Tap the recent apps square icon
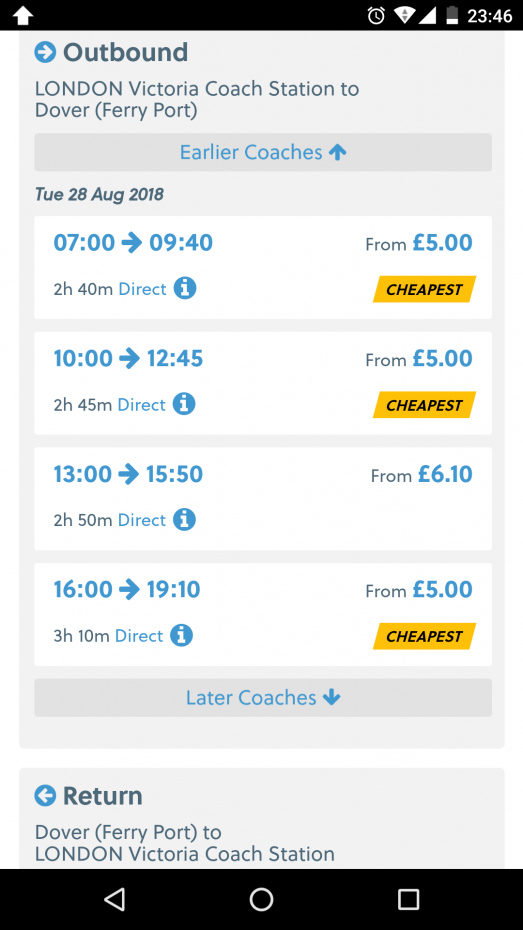Screen dimensions: 523x930 [408, 899]
